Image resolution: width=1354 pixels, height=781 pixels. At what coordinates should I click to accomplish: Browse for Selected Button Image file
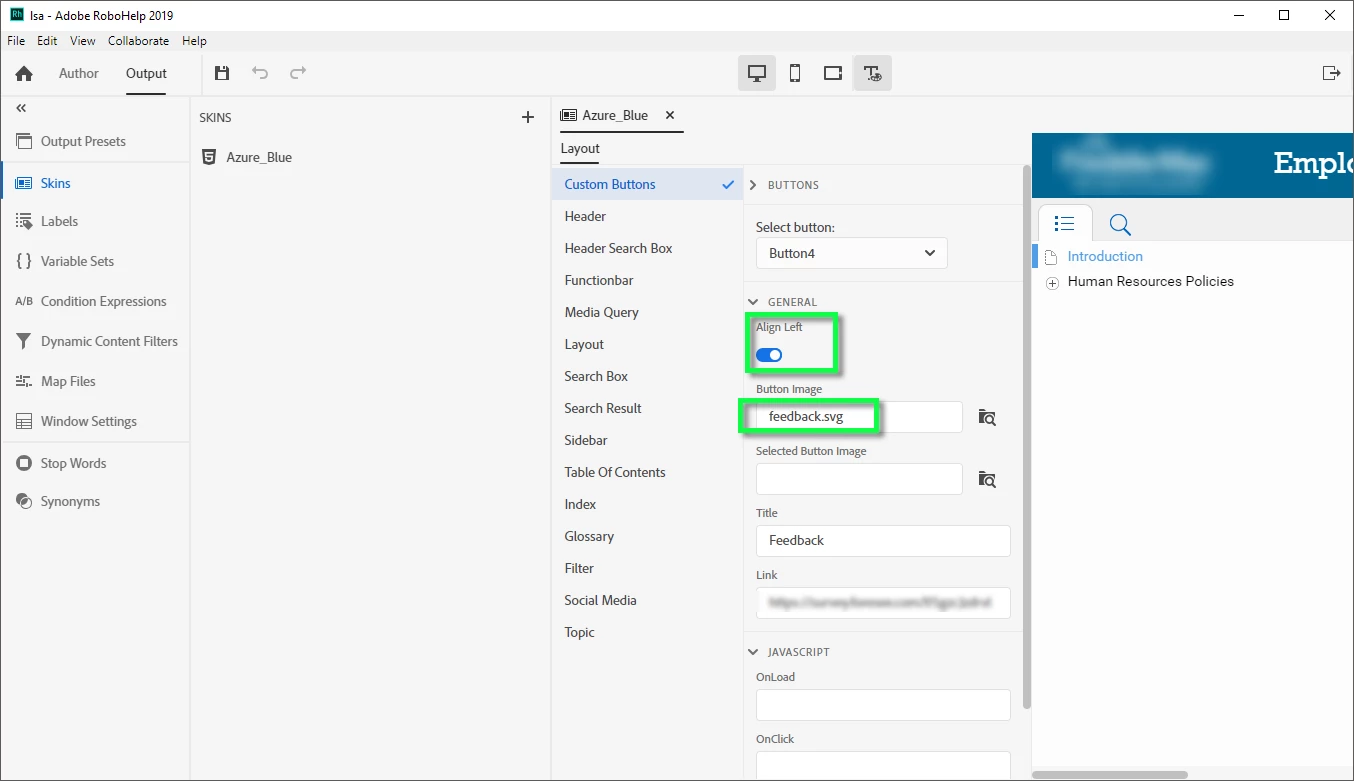987,479
